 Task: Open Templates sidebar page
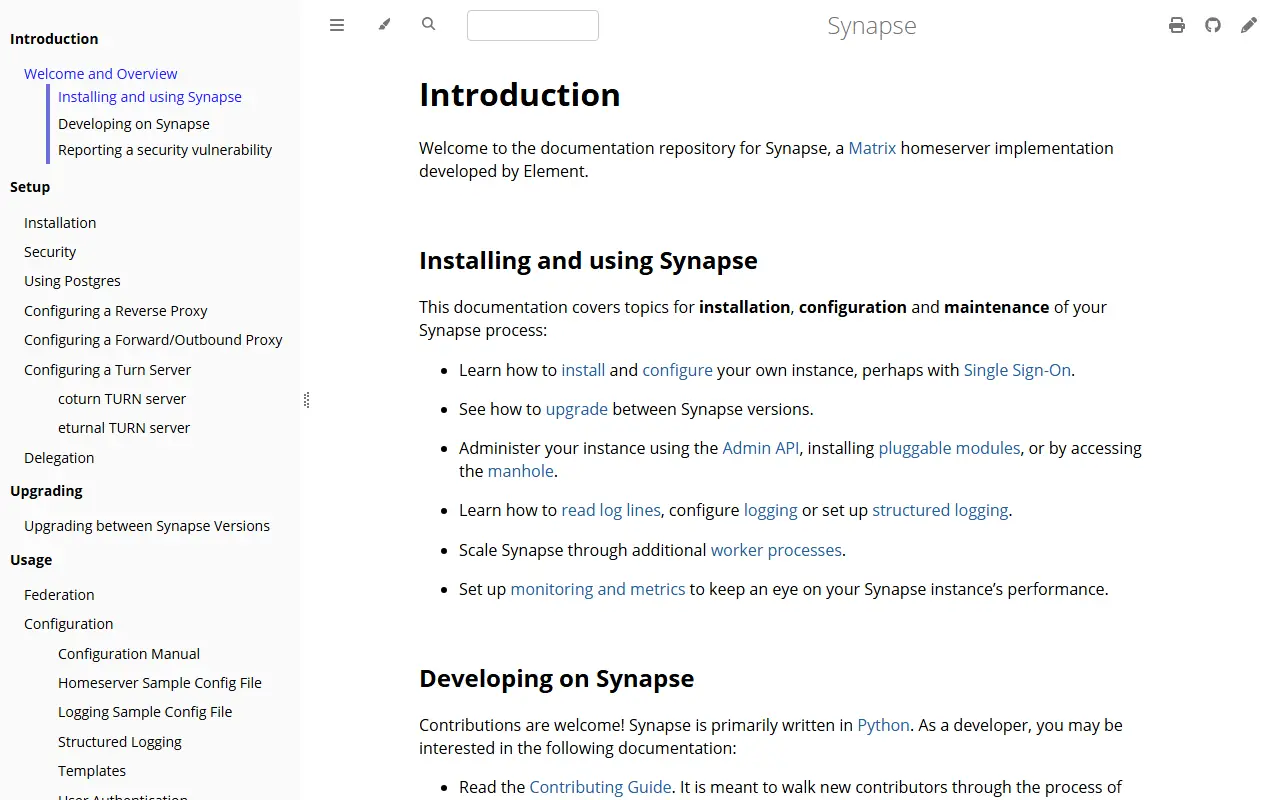click(x=92, y=771)
